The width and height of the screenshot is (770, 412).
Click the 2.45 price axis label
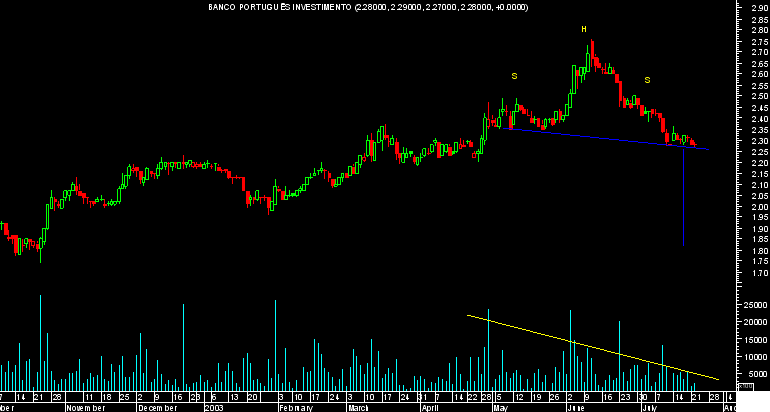pos(760,109)
